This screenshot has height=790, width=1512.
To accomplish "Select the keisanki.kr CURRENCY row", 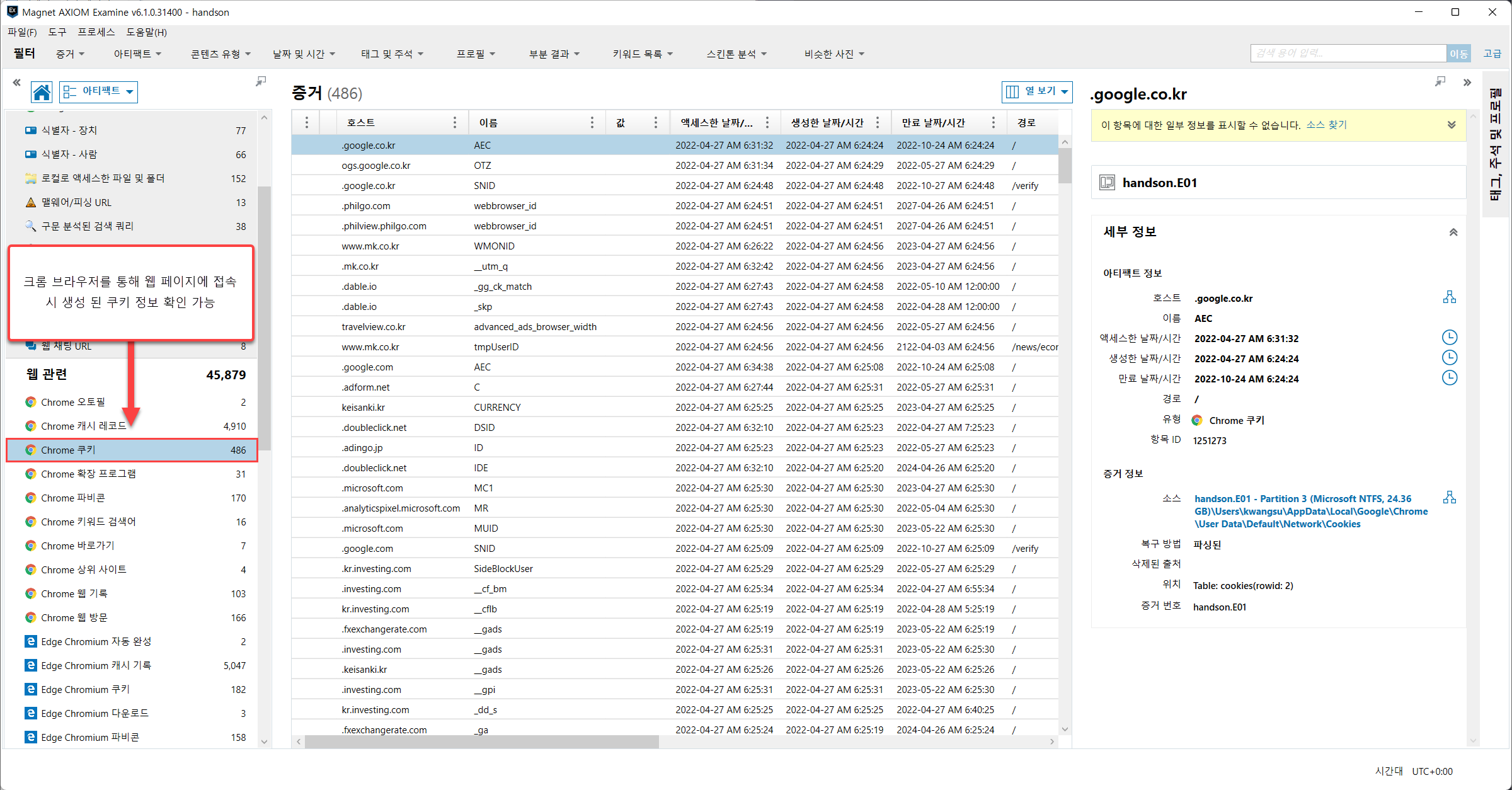I will click(x=675, y=407).
